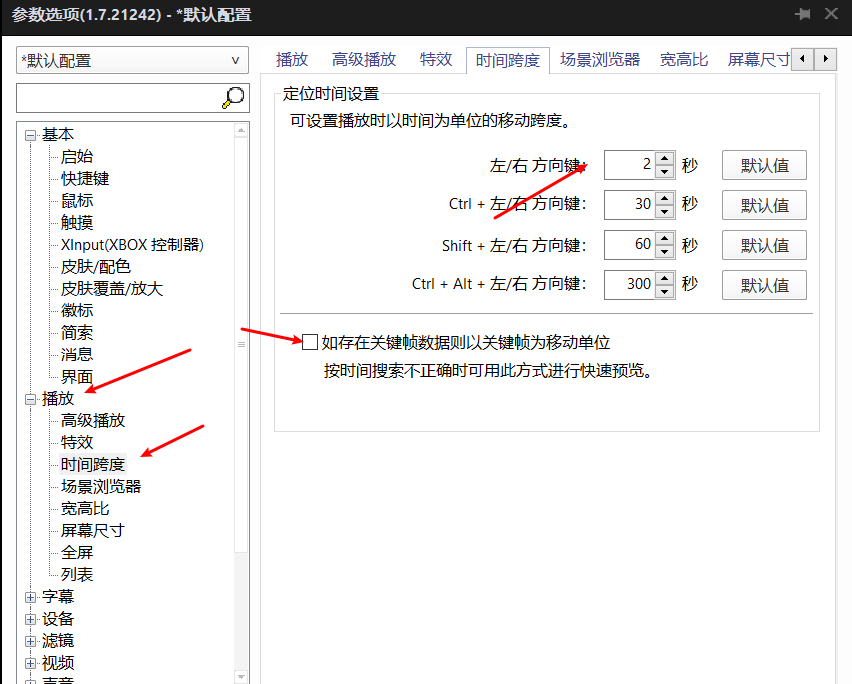Select 屏幕尺寸 in the left tree
Screen dimensions: 852x684
[93, 531]
